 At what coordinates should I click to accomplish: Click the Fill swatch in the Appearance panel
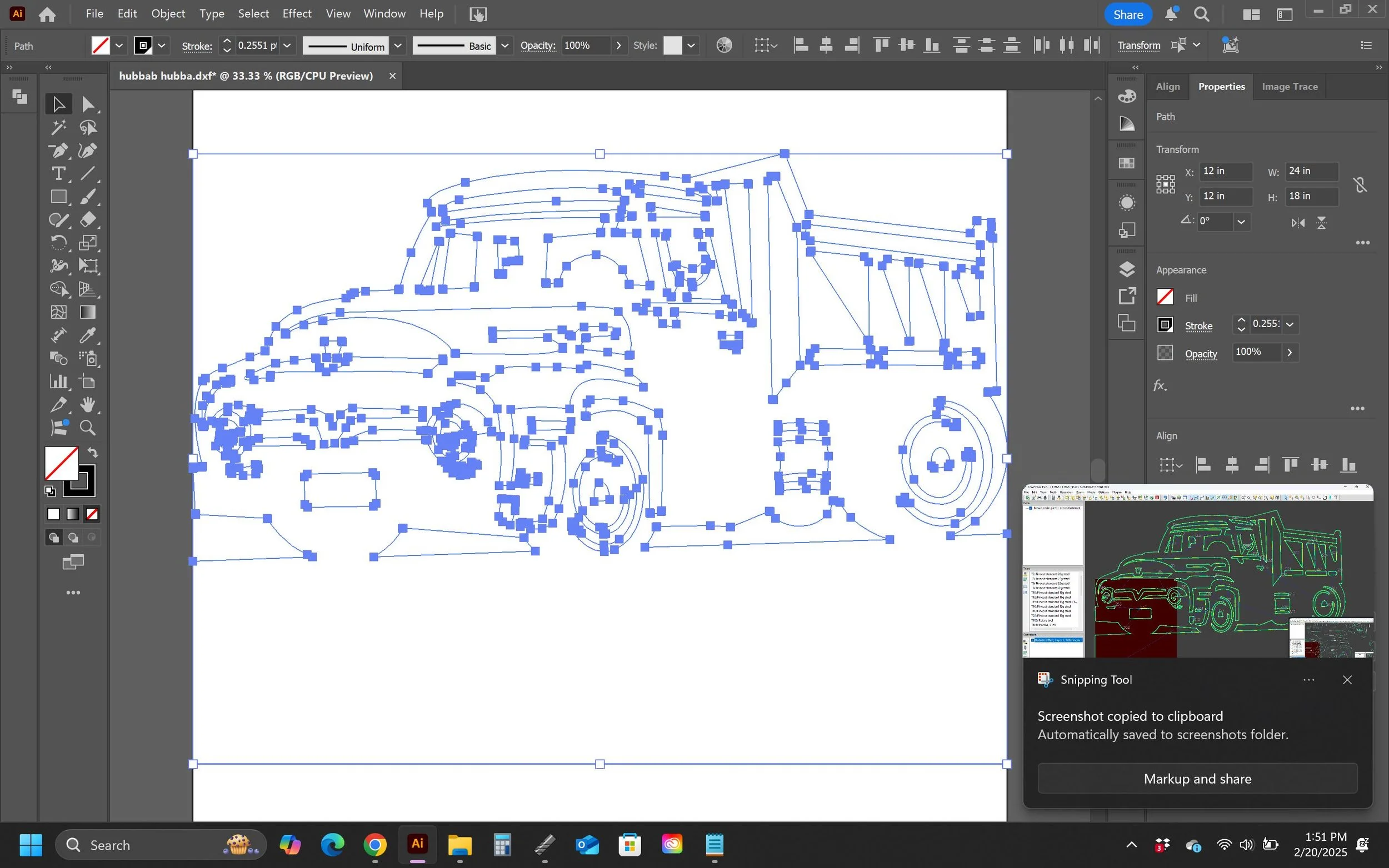[x=1165, y=297]
